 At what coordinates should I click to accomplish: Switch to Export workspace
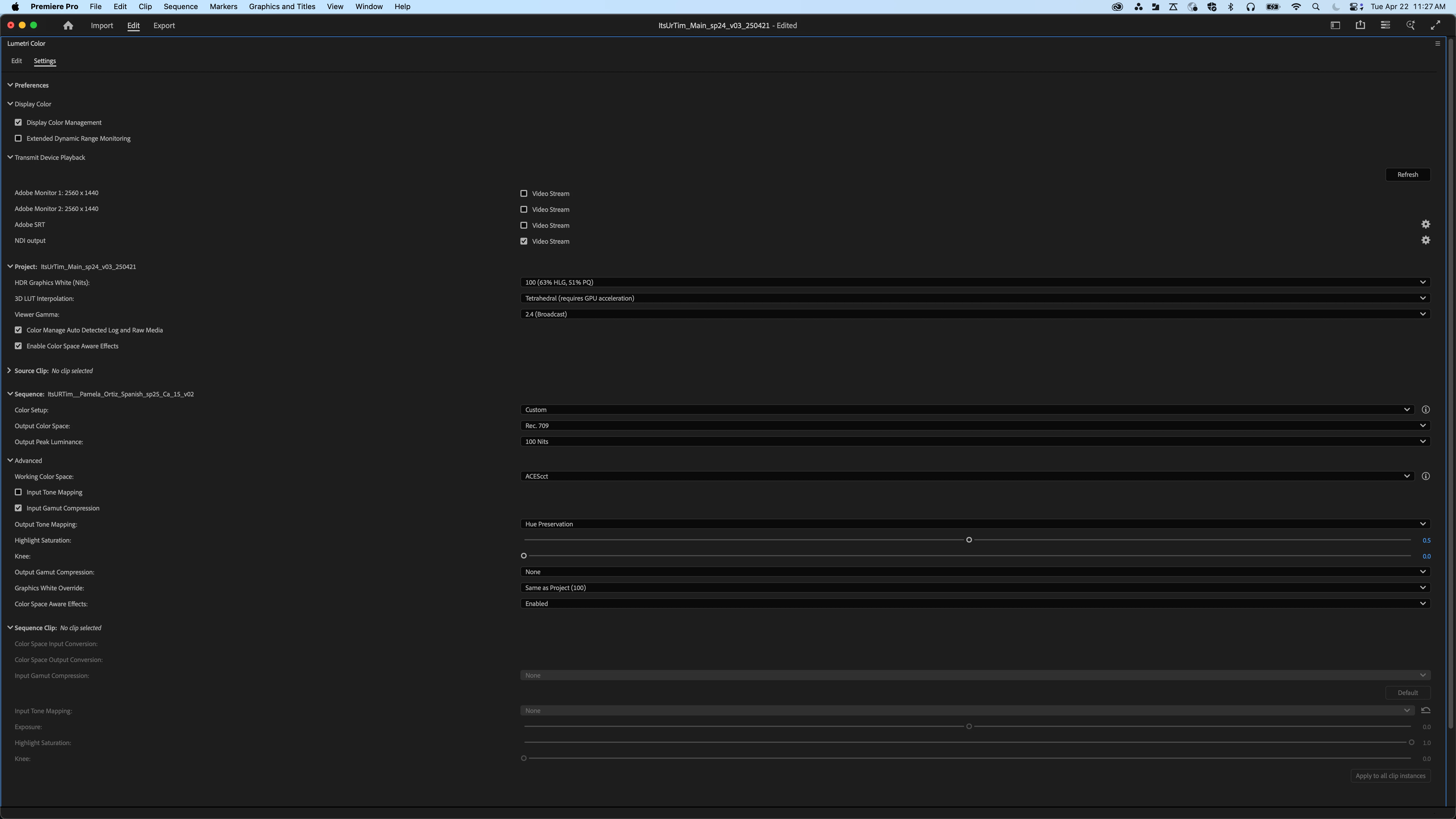click(x=164, y=25)
